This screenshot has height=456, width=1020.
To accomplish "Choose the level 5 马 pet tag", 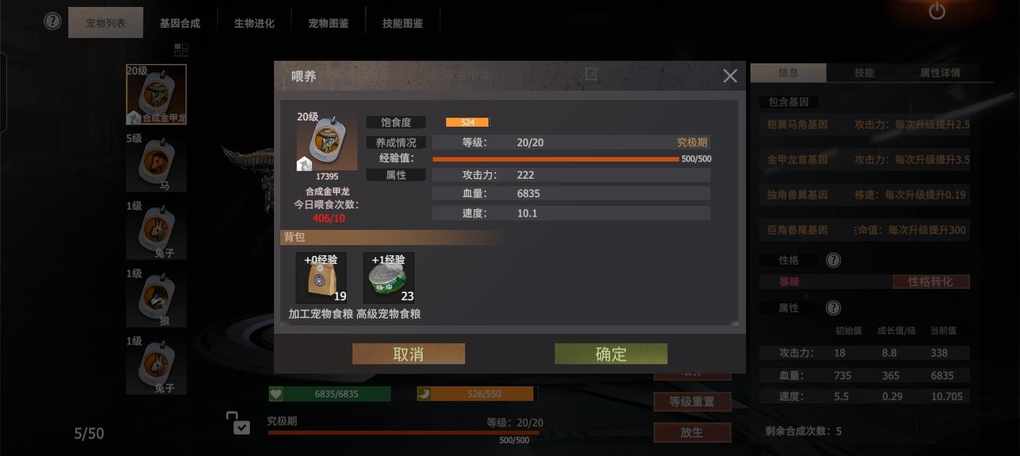I will (156, 163).
